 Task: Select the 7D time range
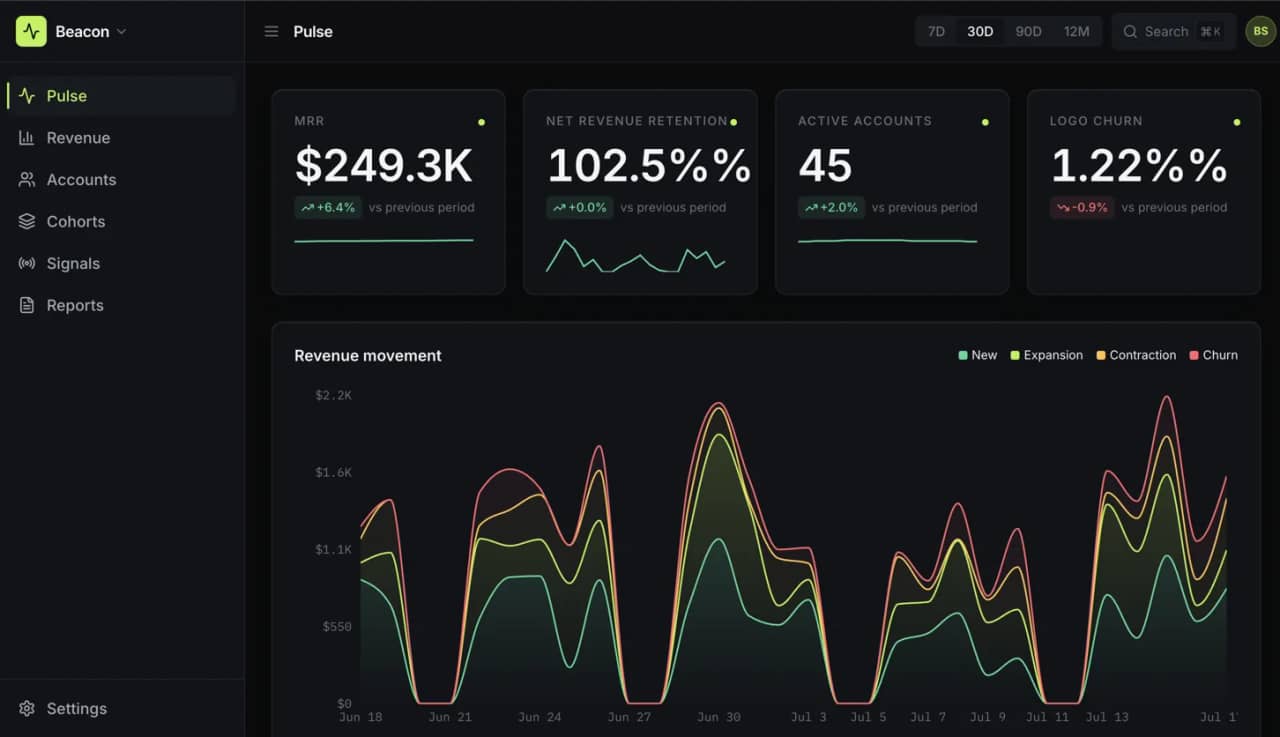click(936, 31)
